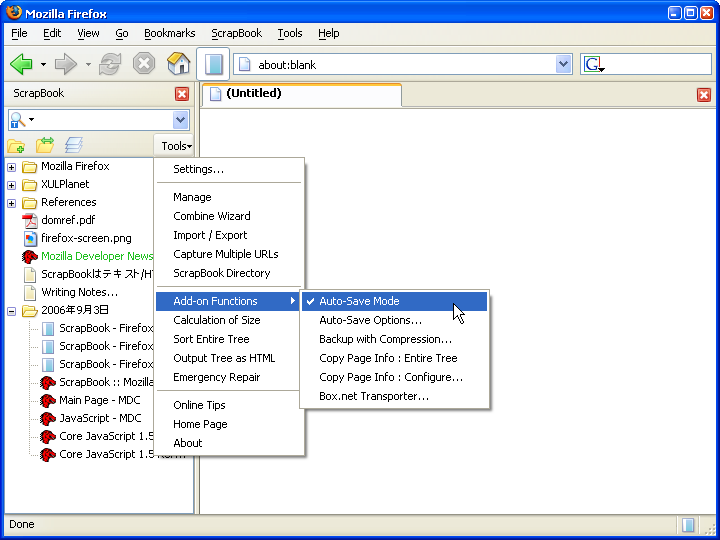The width and height of the screenshot is (720, 540).
Task: Click the sidebar Tools dropdown button
Action: coord(176,146)
